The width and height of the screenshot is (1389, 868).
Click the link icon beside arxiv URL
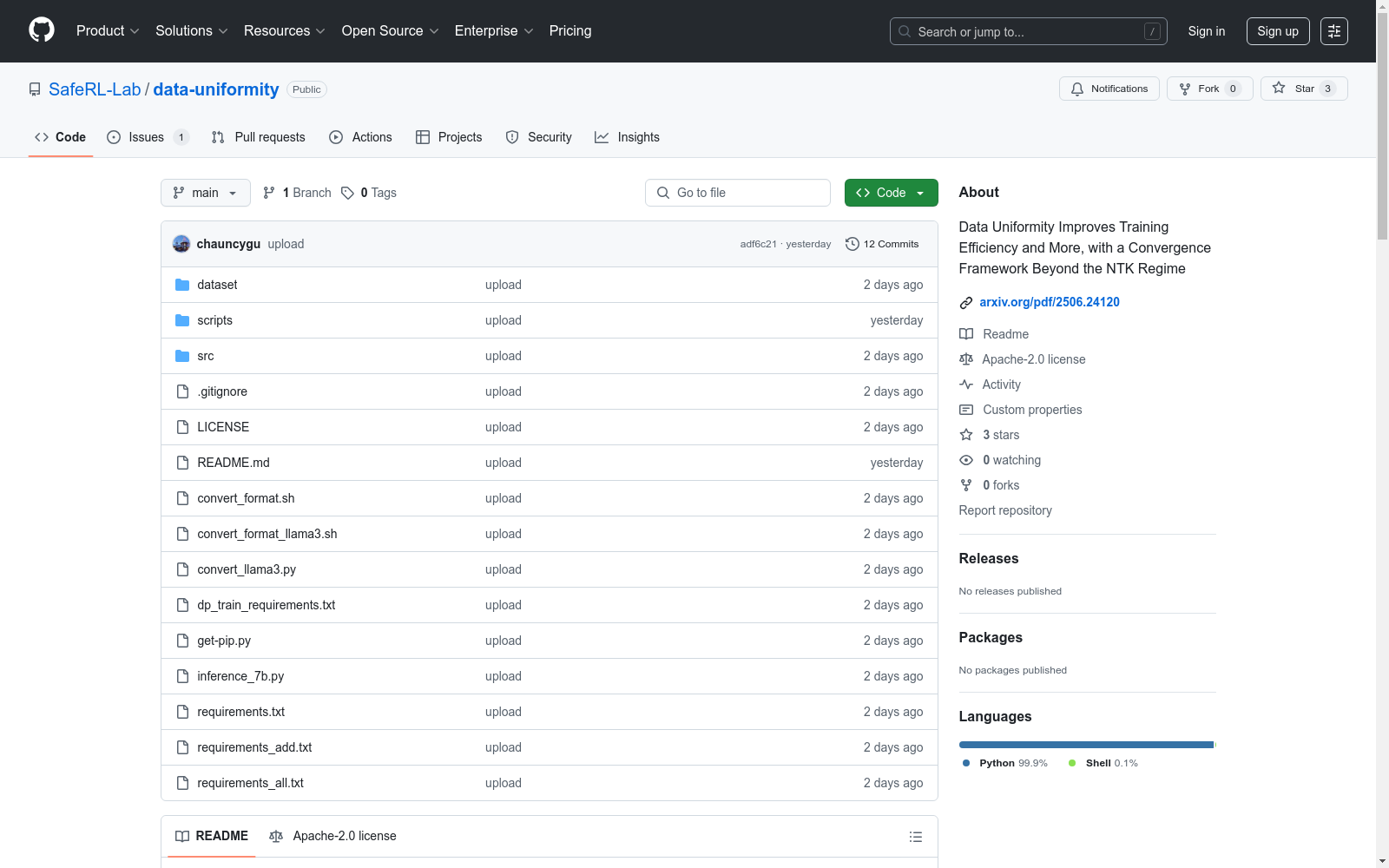[966, 302]
